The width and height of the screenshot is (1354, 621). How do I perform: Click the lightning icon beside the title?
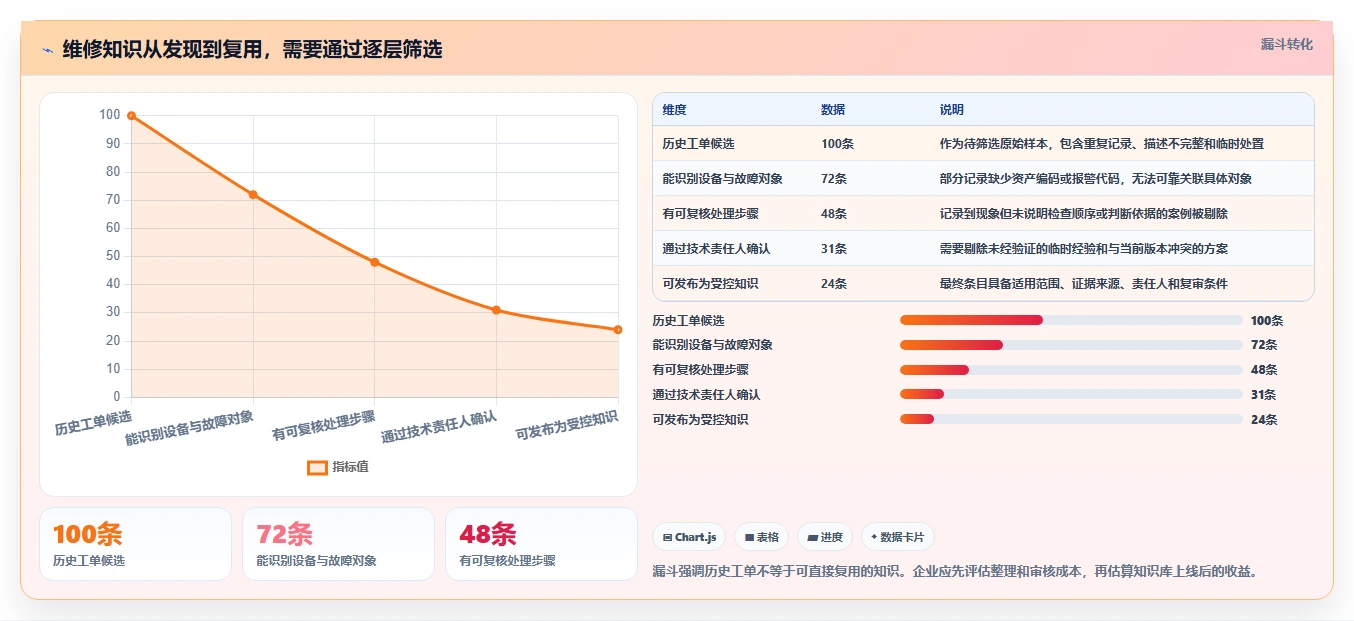point(48,50)
